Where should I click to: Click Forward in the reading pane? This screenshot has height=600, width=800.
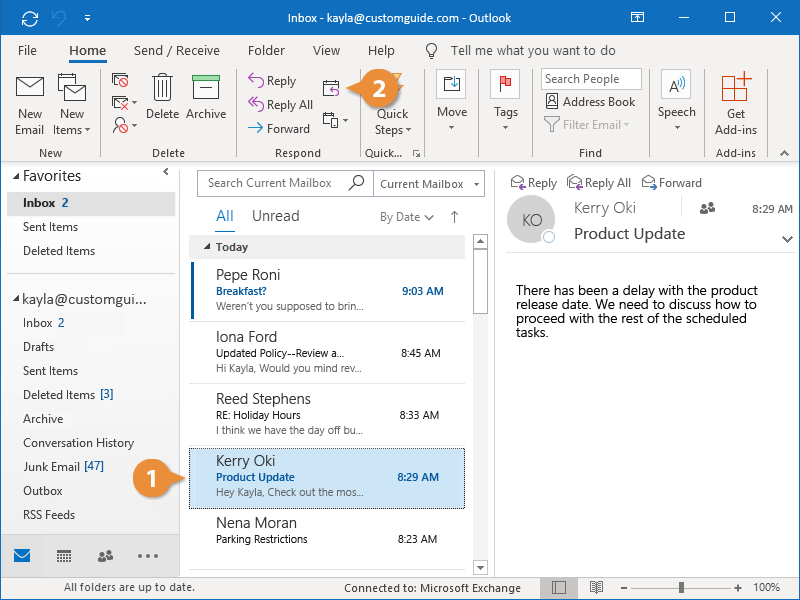click(671, 183)
